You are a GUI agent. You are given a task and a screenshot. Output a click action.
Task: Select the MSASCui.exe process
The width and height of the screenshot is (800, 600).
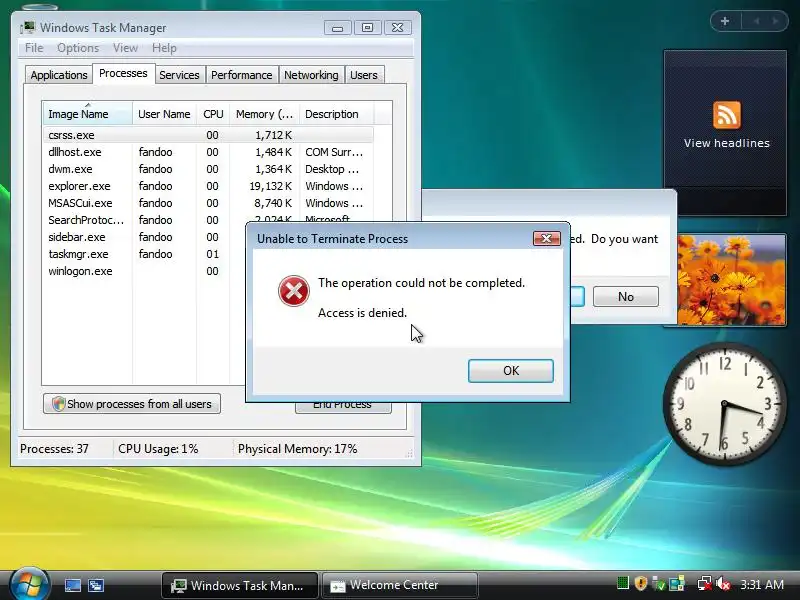(208, 203)
